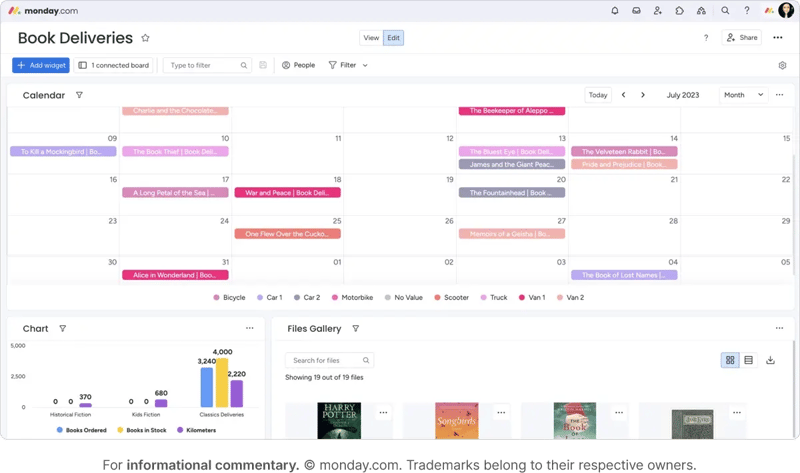The image size is (800, 473).
Task: Open the notifications bell
Action: point(615,10)
